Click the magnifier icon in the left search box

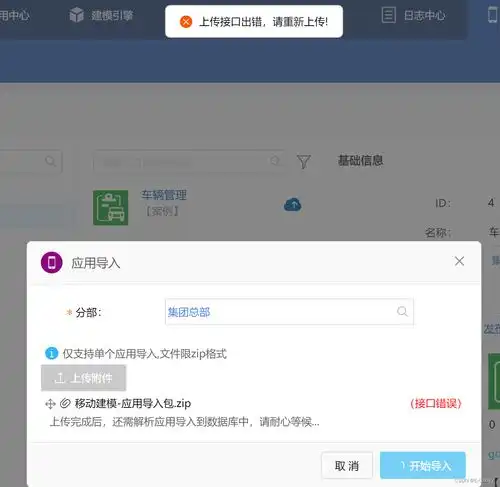tap(51, 161)
